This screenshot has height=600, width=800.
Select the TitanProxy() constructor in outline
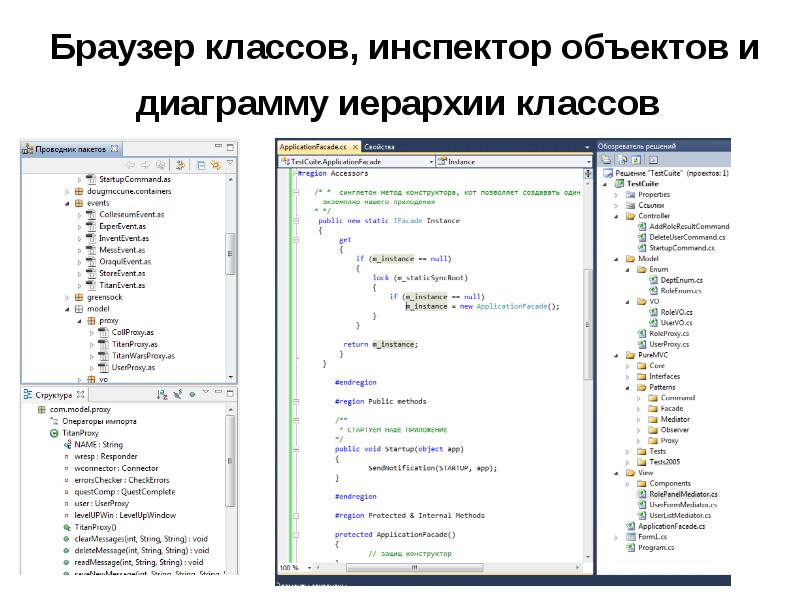coord(95,527)
